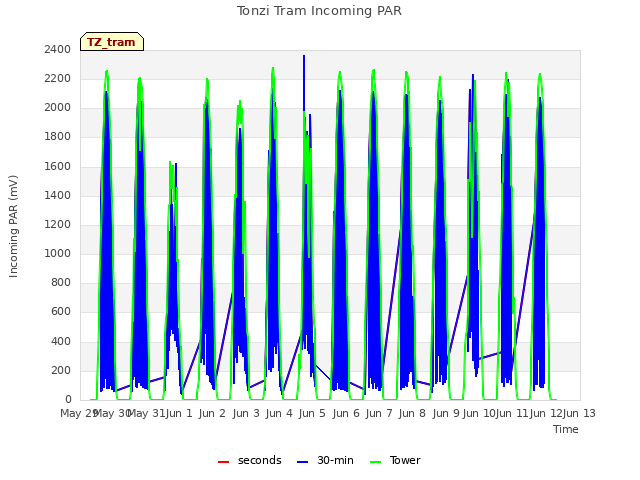Click the tall blue spike on Jun 5
Viewport: 640px width, 480px height.
point(304,82)
